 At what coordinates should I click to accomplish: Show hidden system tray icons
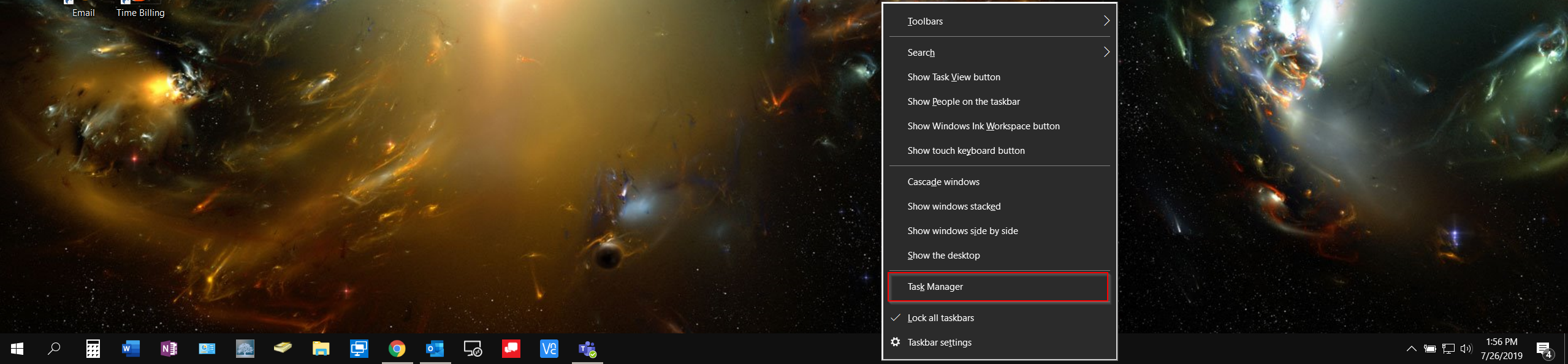tap(1411, 349)
